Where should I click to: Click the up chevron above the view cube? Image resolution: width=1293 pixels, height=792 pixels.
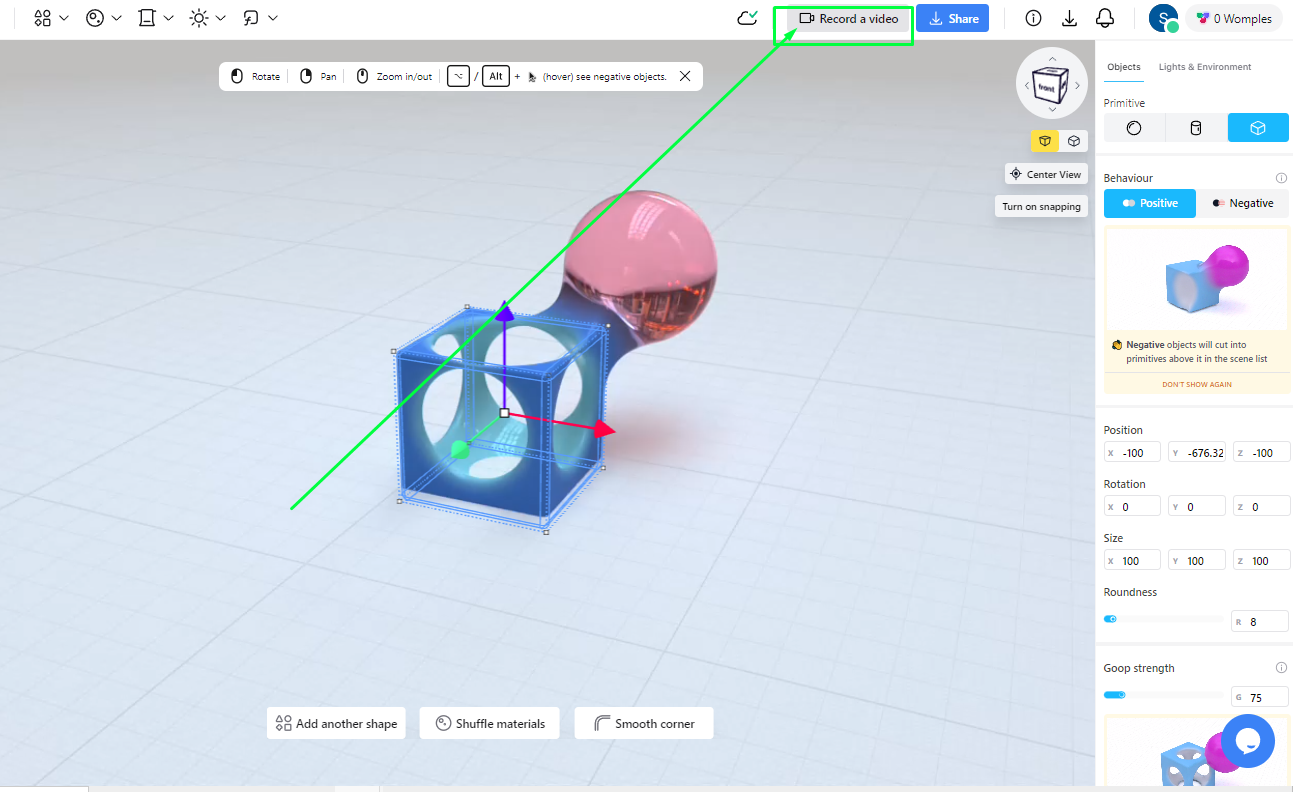pos(1052,59)
